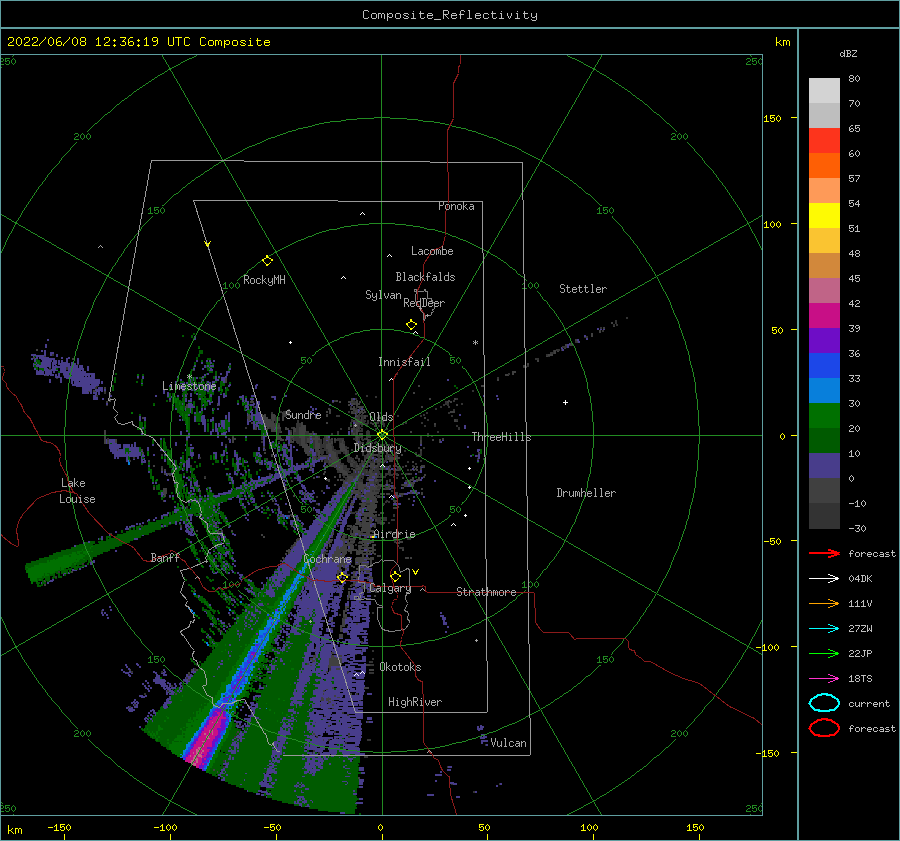The image size is (900, 841).
Task: Select the 80 dBZ light grey swatch
Action: point(824,90)
